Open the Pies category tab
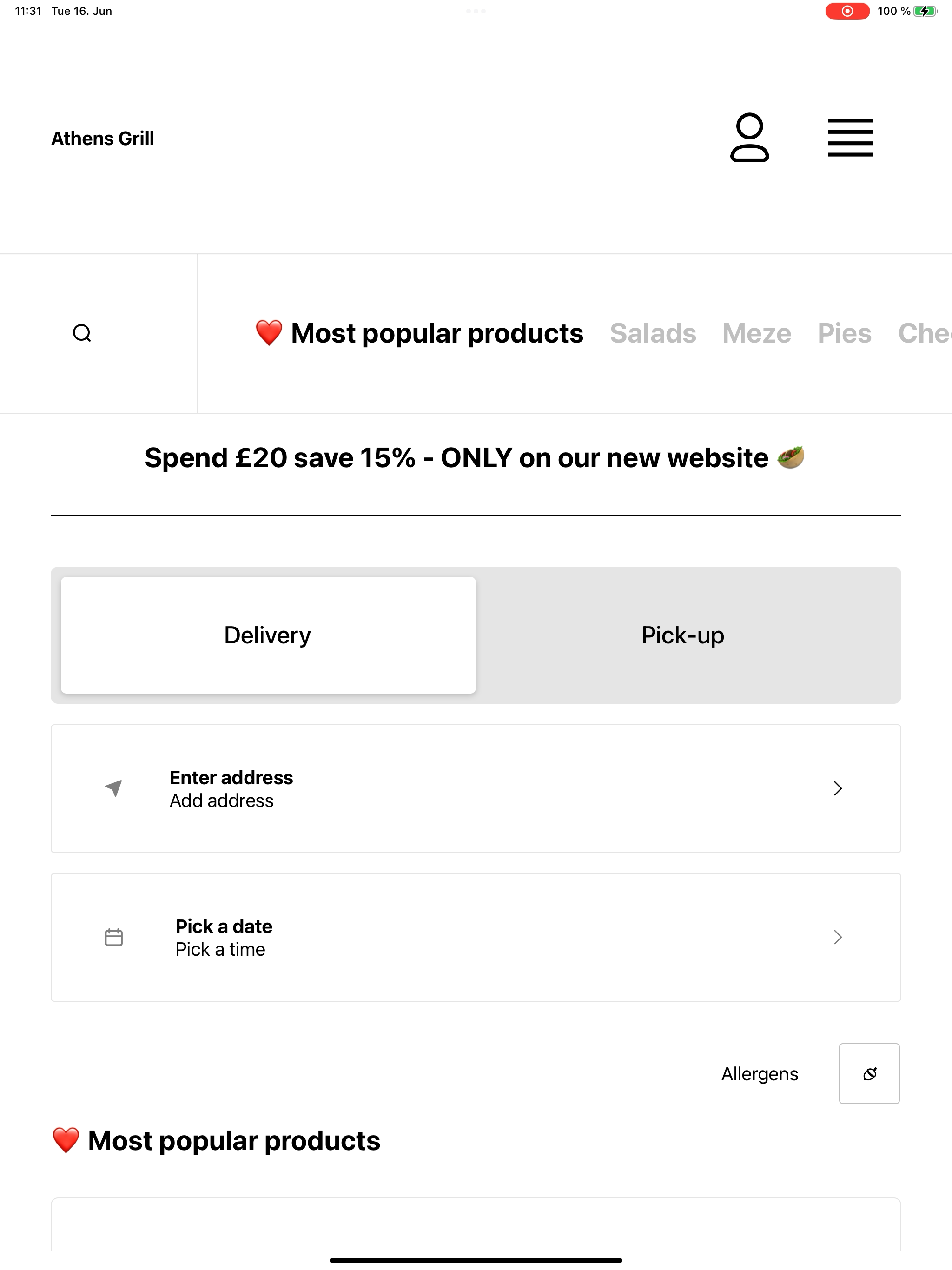The image size is (952, 1270). pos(845,333)
